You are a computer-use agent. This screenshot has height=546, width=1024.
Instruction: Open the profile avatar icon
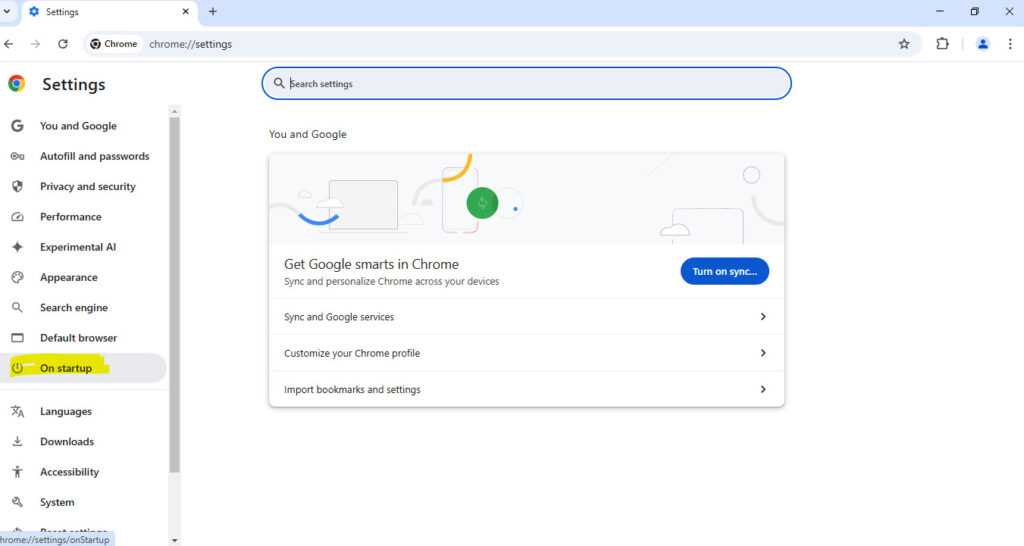pos(982,44)
